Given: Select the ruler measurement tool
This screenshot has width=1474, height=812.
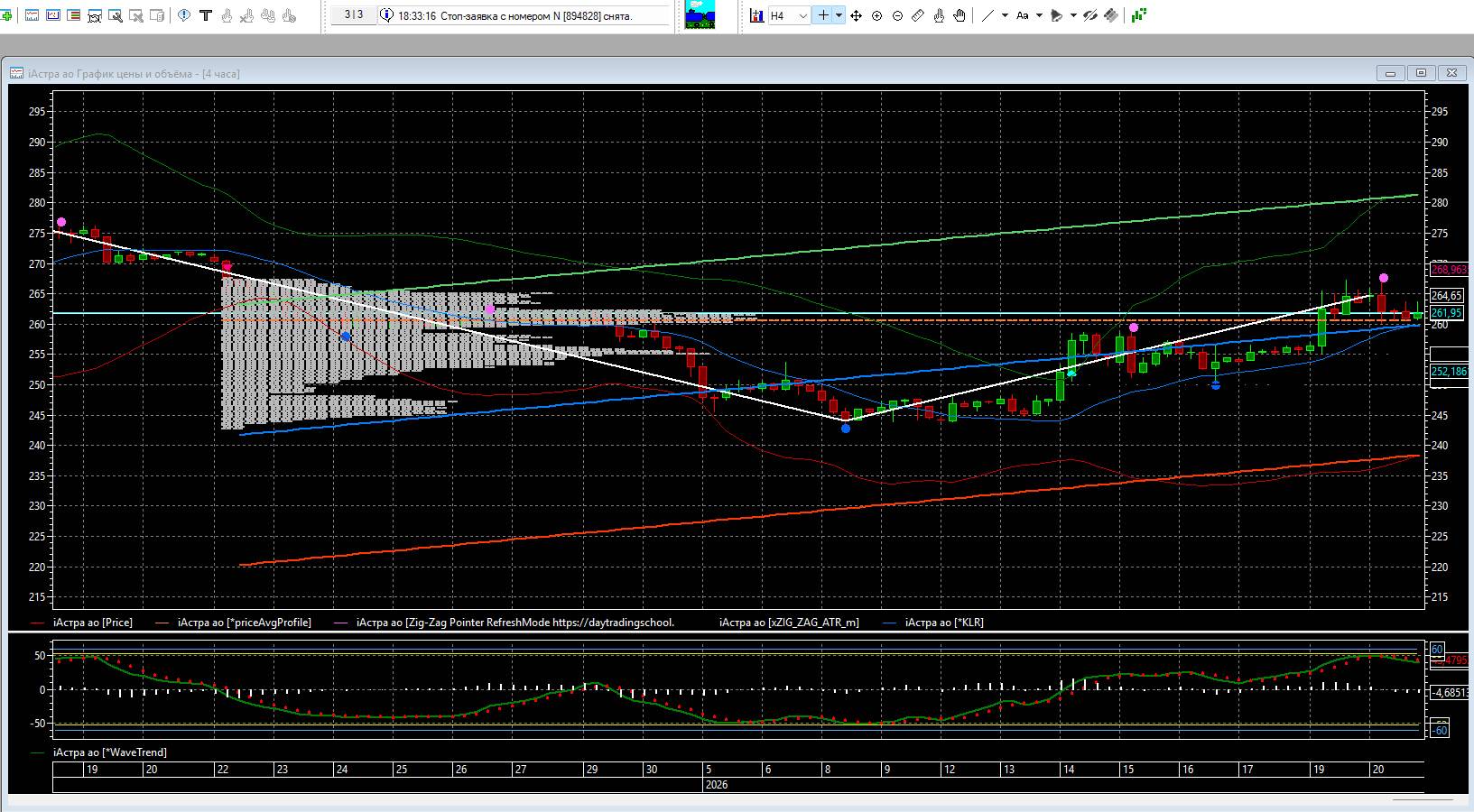Looking at the screenshot, I should pos(918,15).
